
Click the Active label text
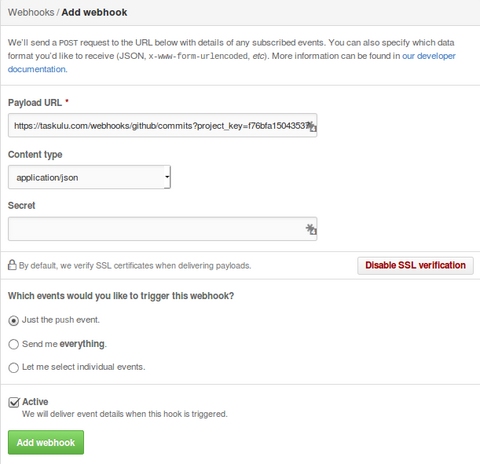pyautogui.click(x=35, y=402)
